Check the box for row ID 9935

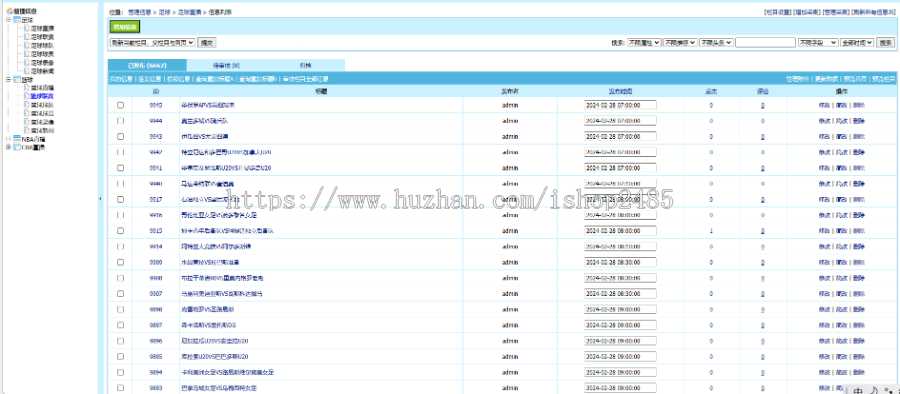click(x=121, y=230)
